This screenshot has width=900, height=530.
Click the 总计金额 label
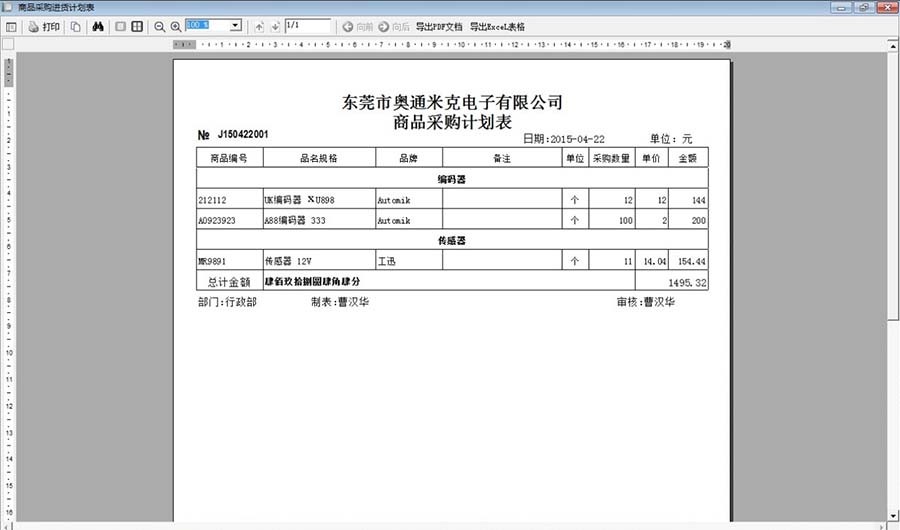(229, 282)
